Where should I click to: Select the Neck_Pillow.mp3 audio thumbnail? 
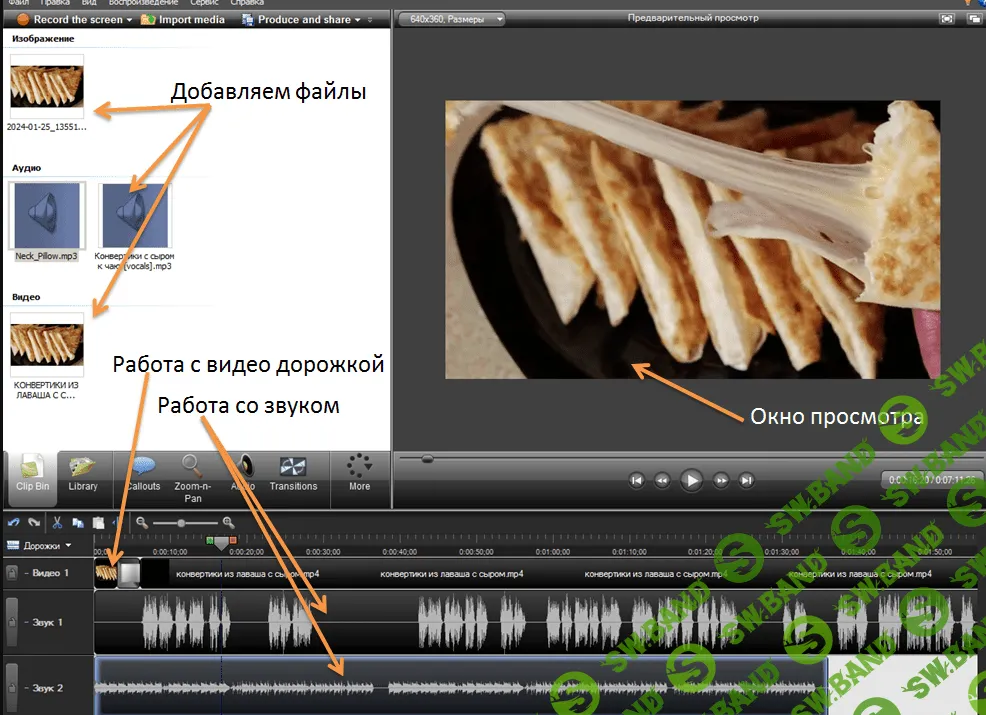point(46,215)
